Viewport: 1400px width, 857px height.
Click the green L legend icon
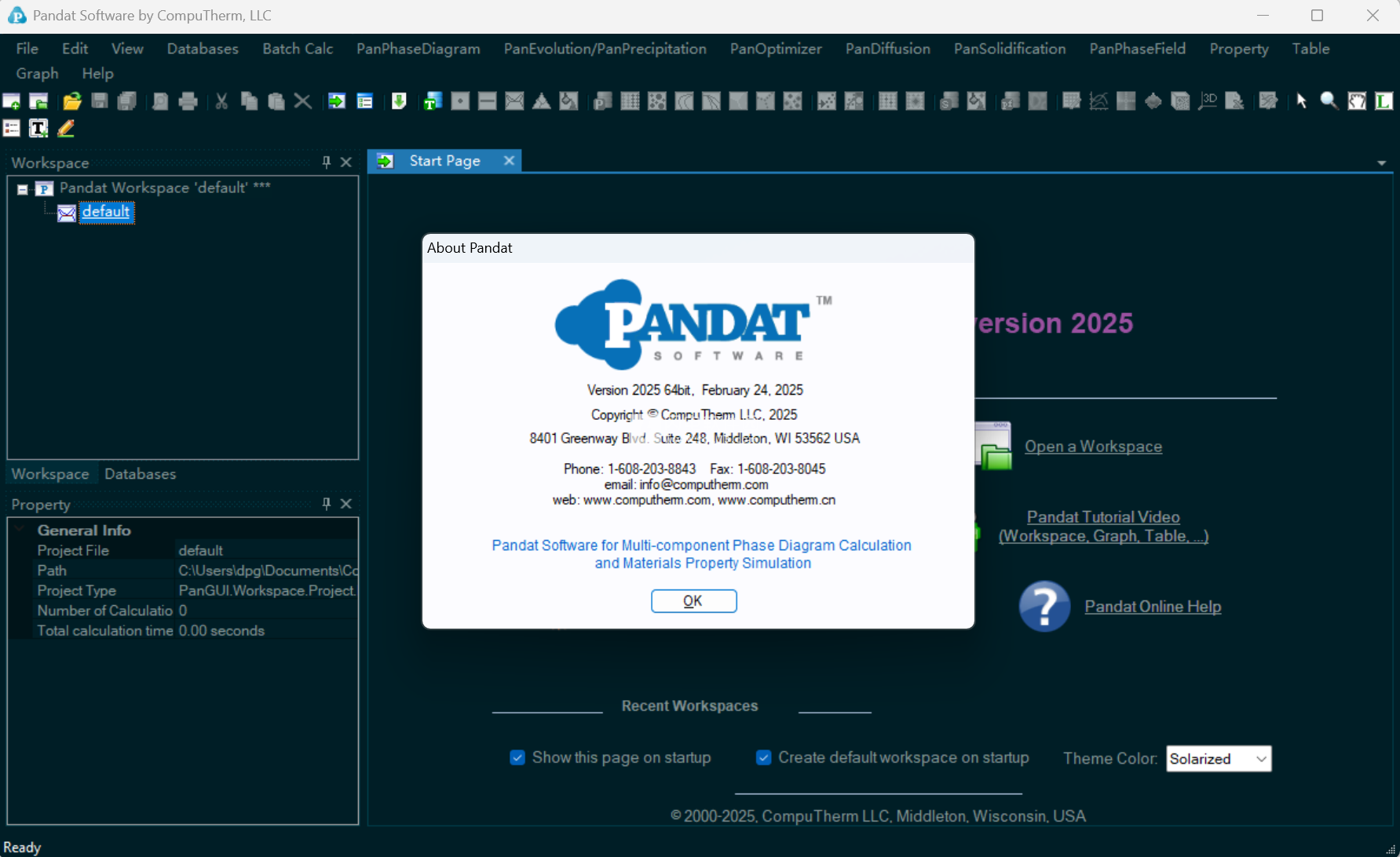[x=1384, y=101]
